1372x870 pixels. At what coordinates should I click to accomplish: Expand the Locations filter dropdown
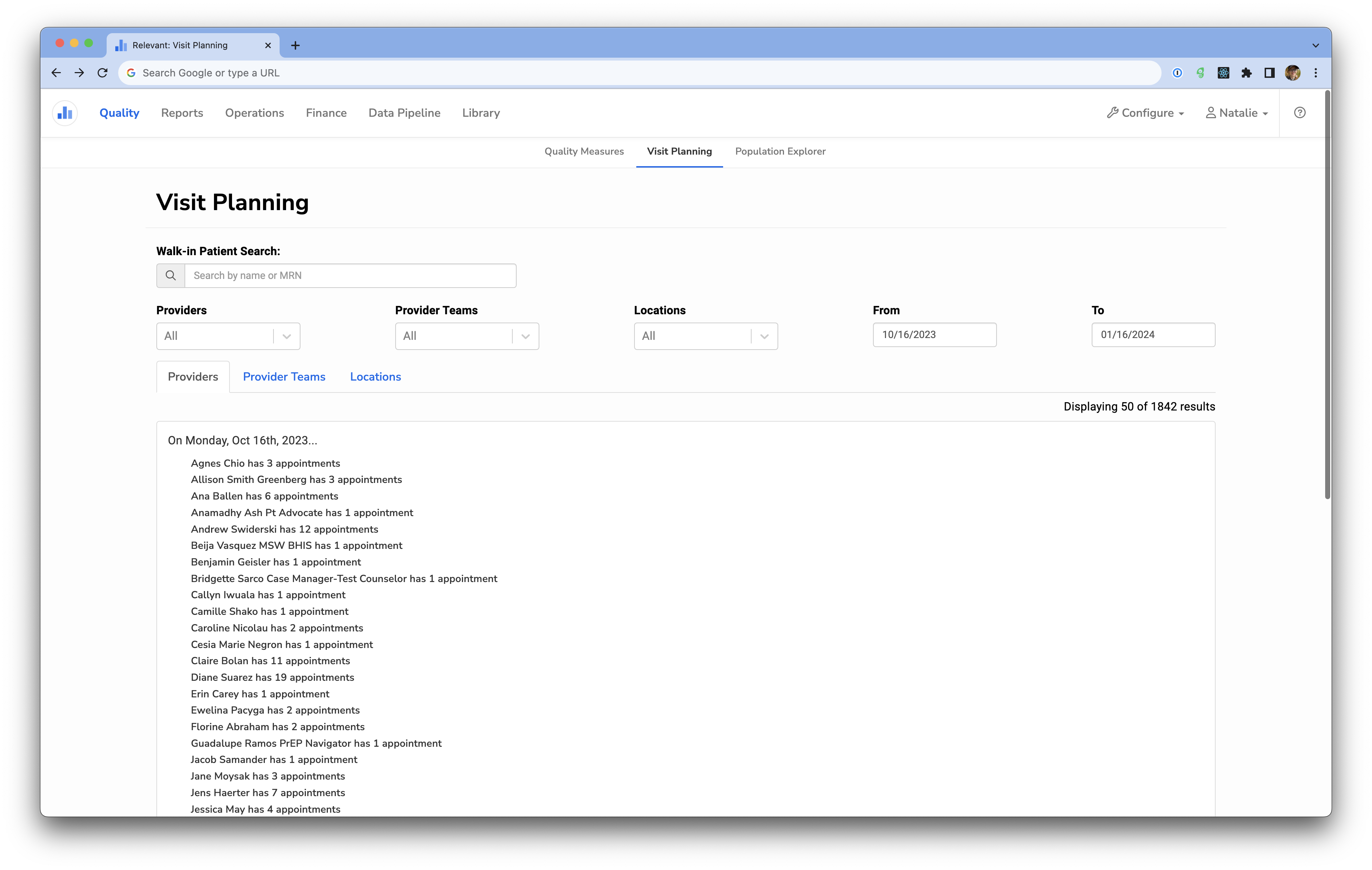(x=764, y=336)
